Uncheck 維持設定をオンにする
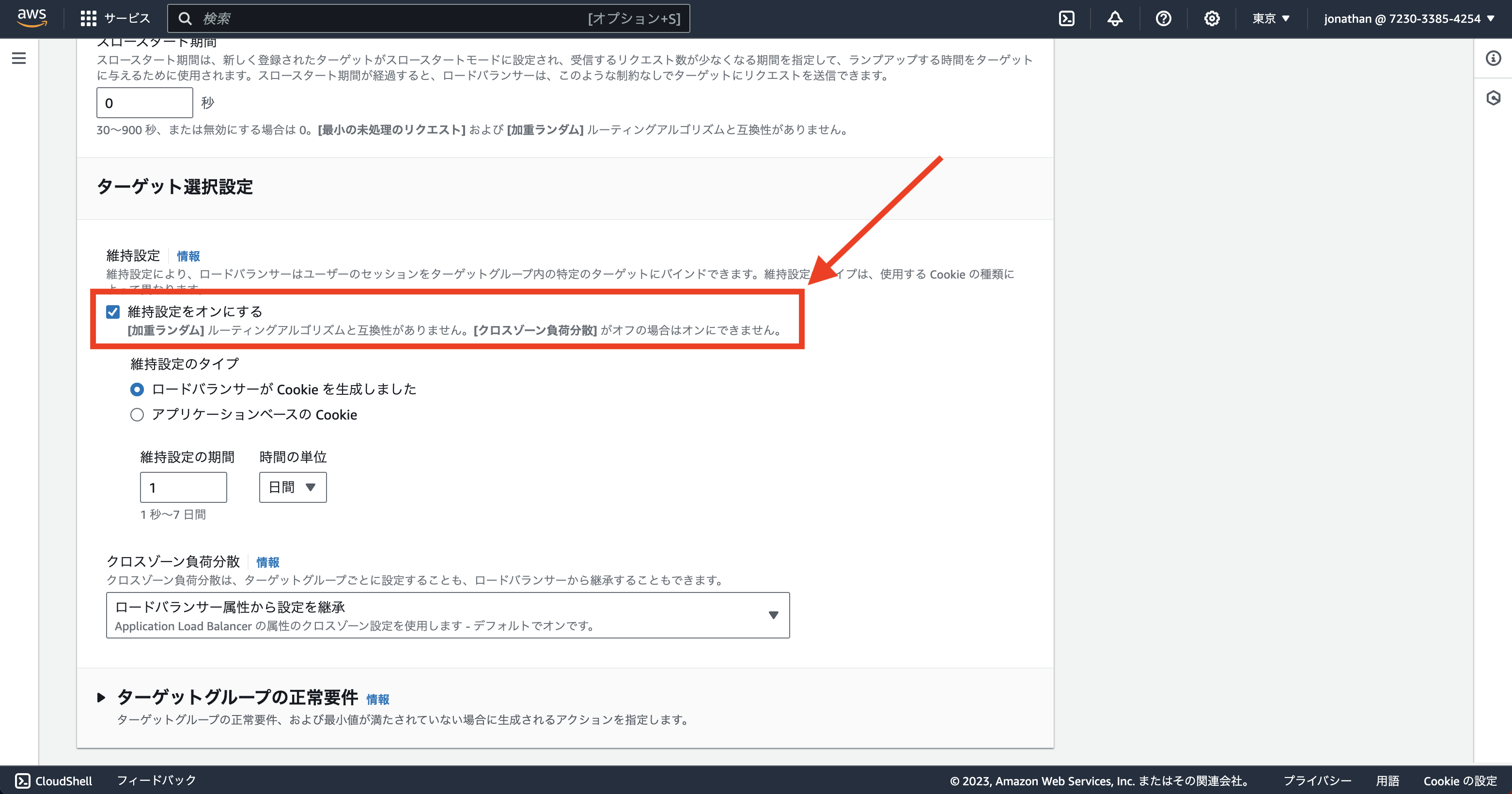This screenshot has height=794, width=1512. (113, 311)
